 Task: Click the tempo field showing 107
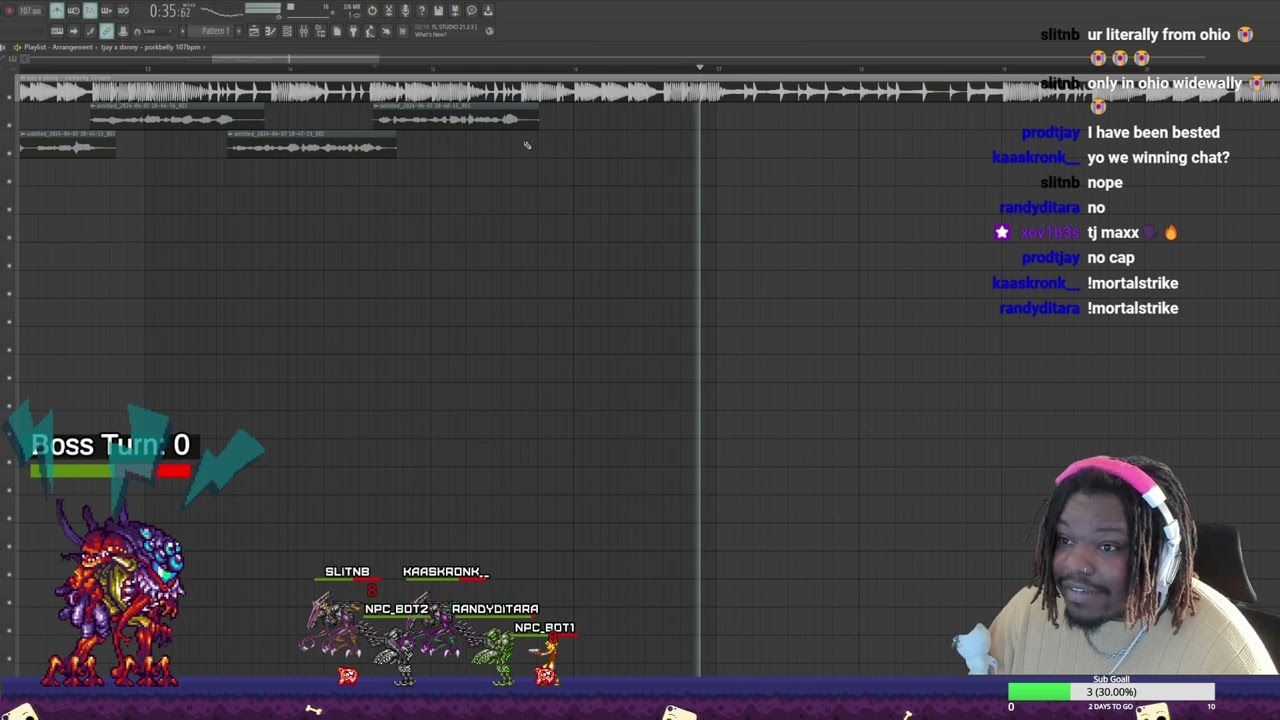pyautogui.click(x=30, y=10)
